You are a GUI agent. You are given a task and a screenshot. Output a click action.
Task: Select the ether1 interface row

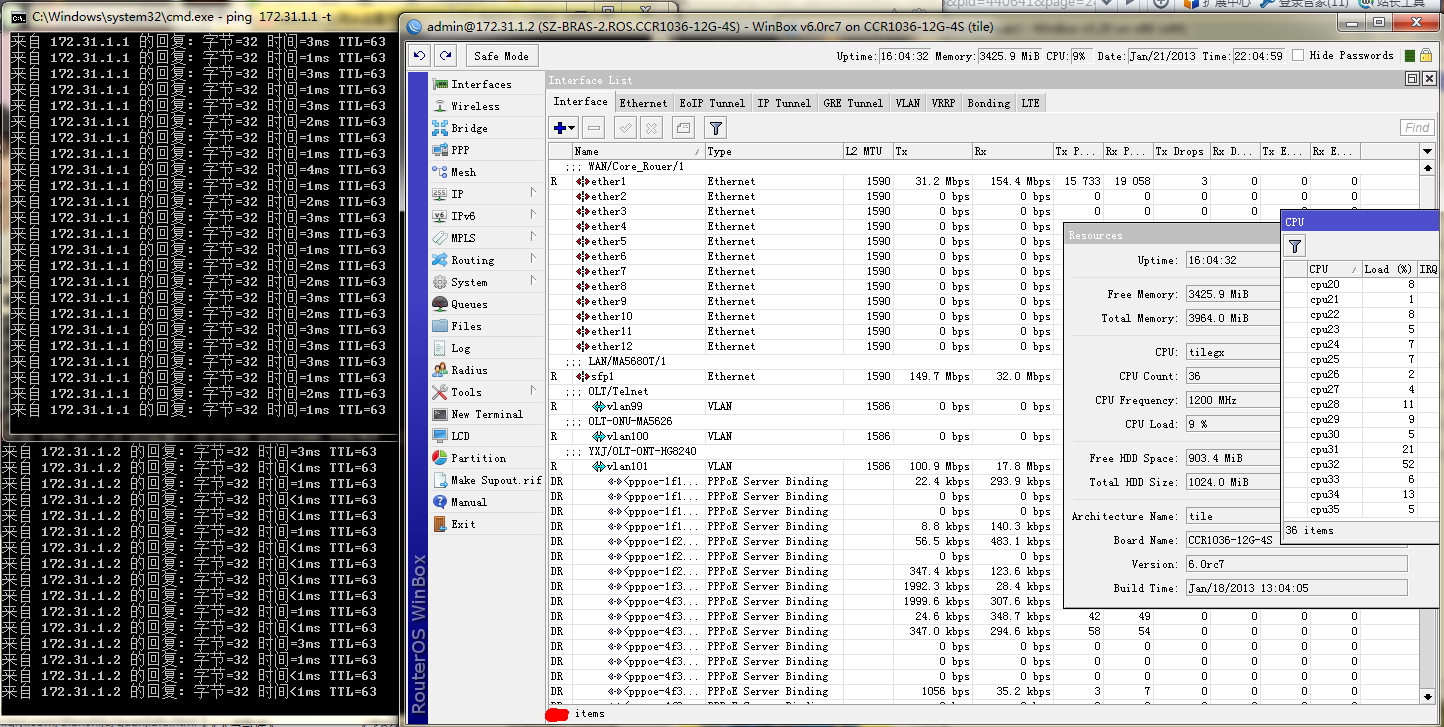983,181
